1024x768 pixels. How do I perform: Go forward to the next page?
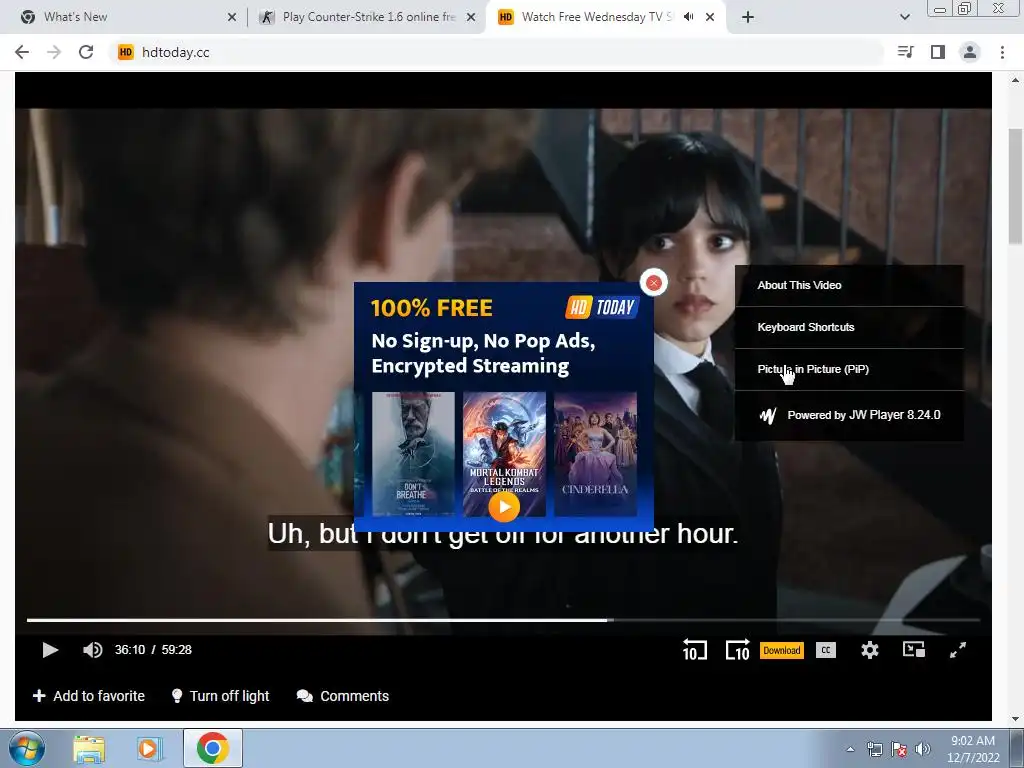click(54, 52)
